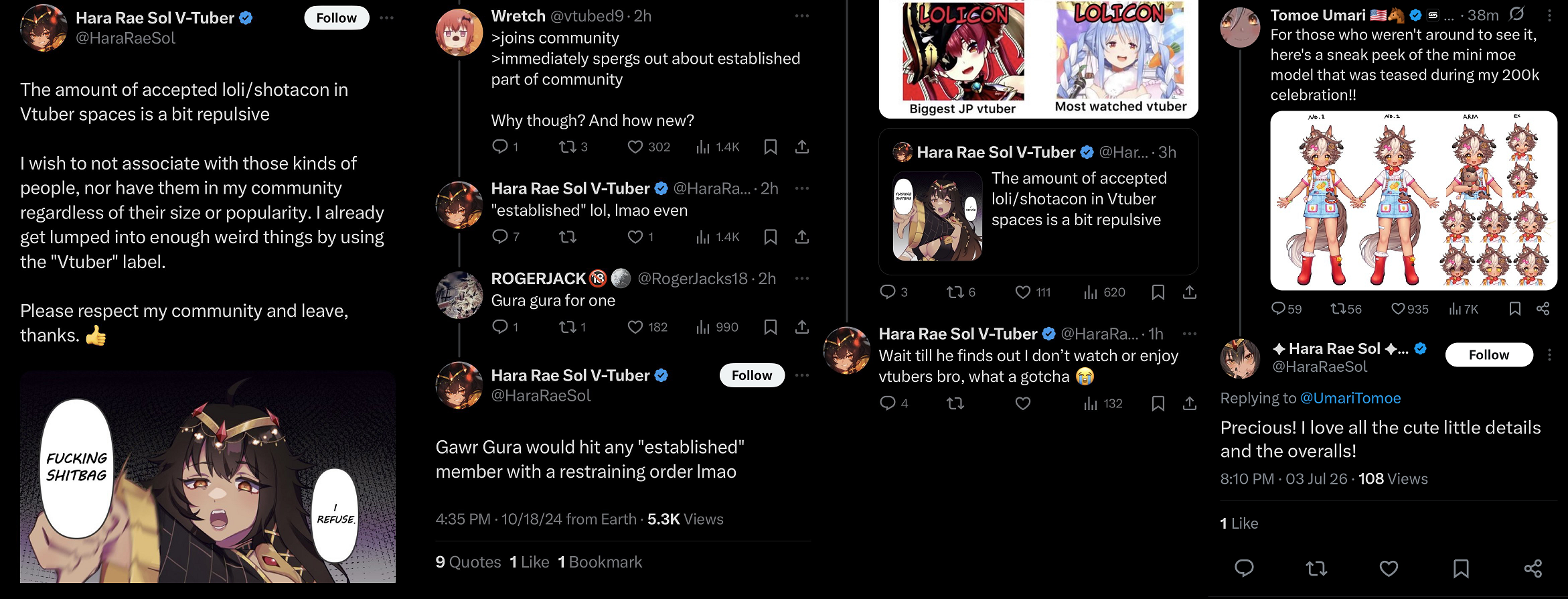Open three-dot menu on Tomoe Umari's post

(1549, 15)
